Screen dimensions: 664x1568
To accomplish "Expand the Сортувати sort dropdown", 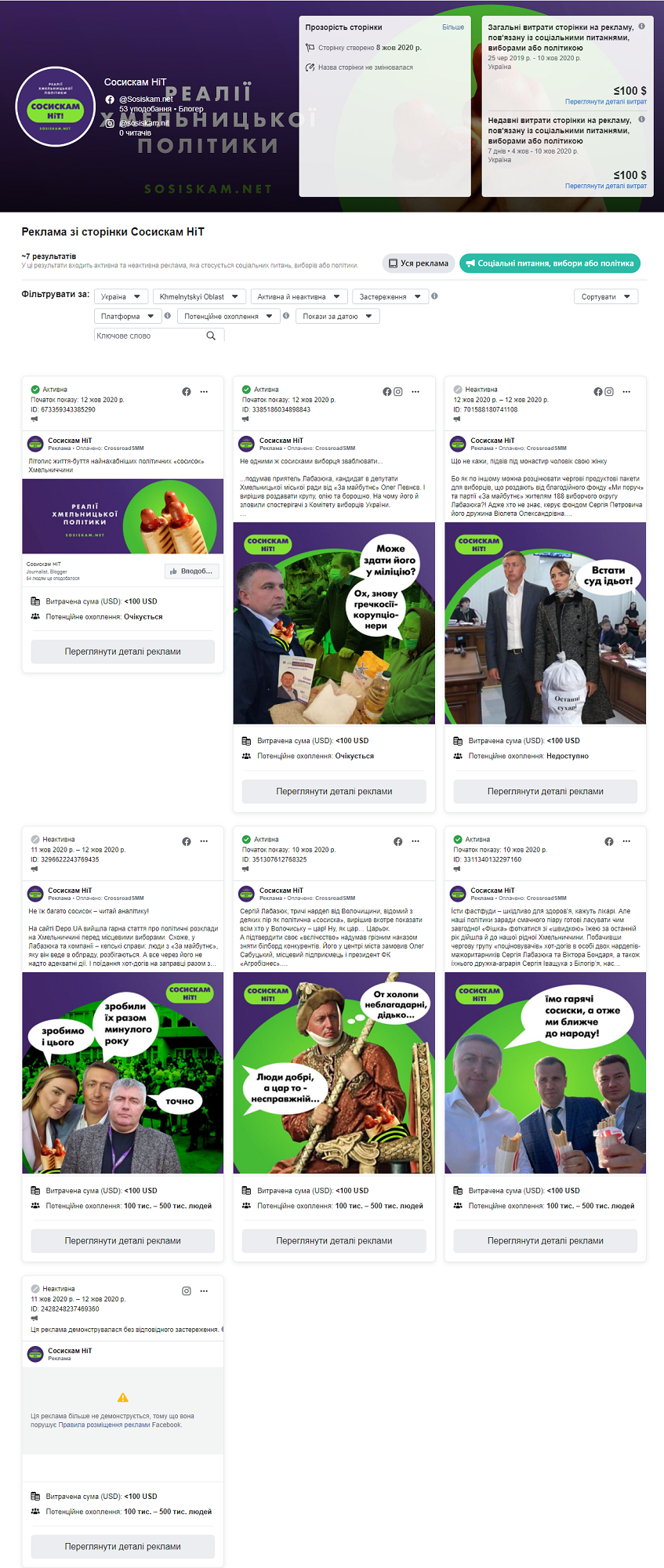I will (x=606, y=296).
